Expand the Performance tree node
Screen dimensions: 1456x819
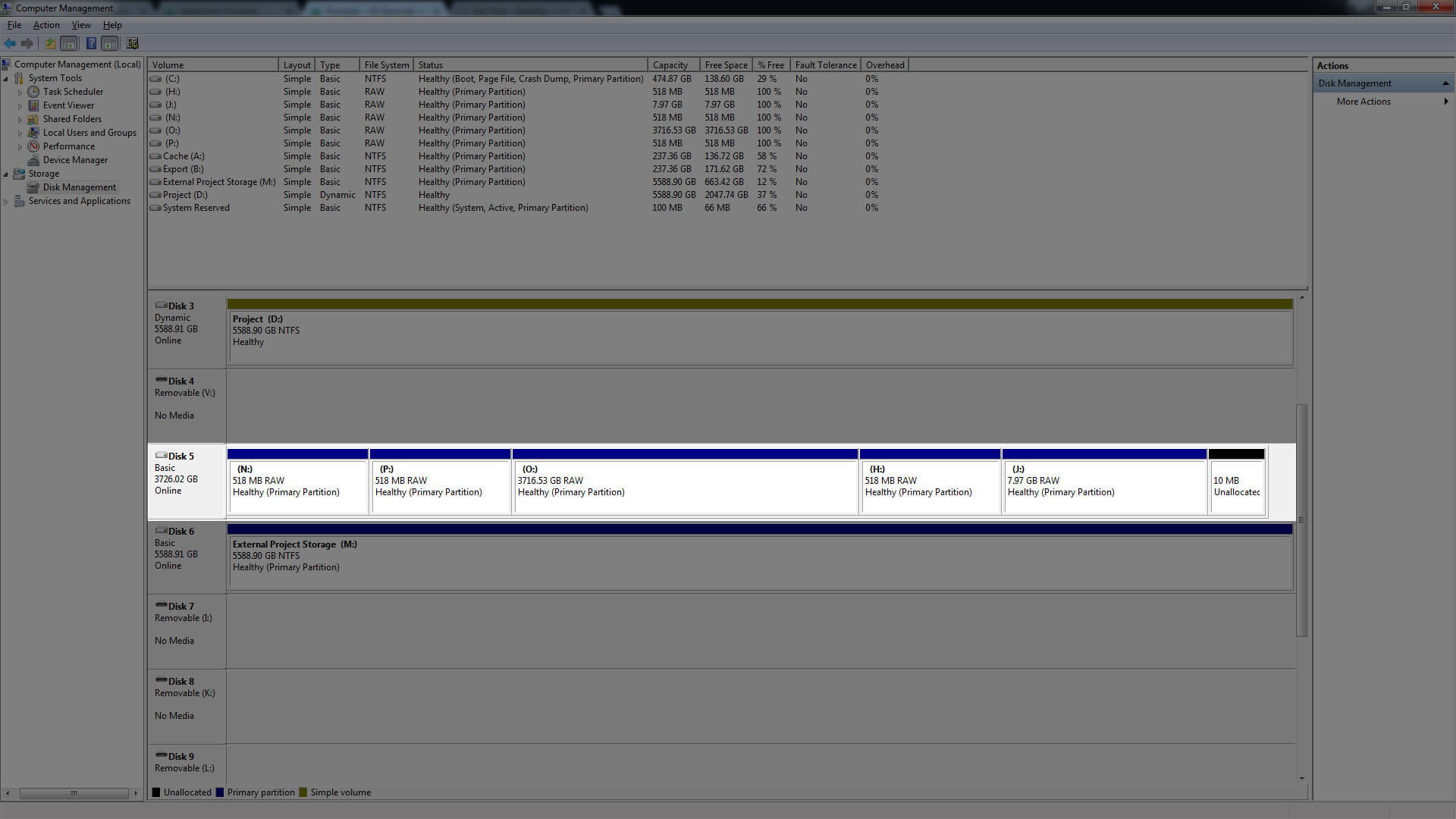(20, 146)
